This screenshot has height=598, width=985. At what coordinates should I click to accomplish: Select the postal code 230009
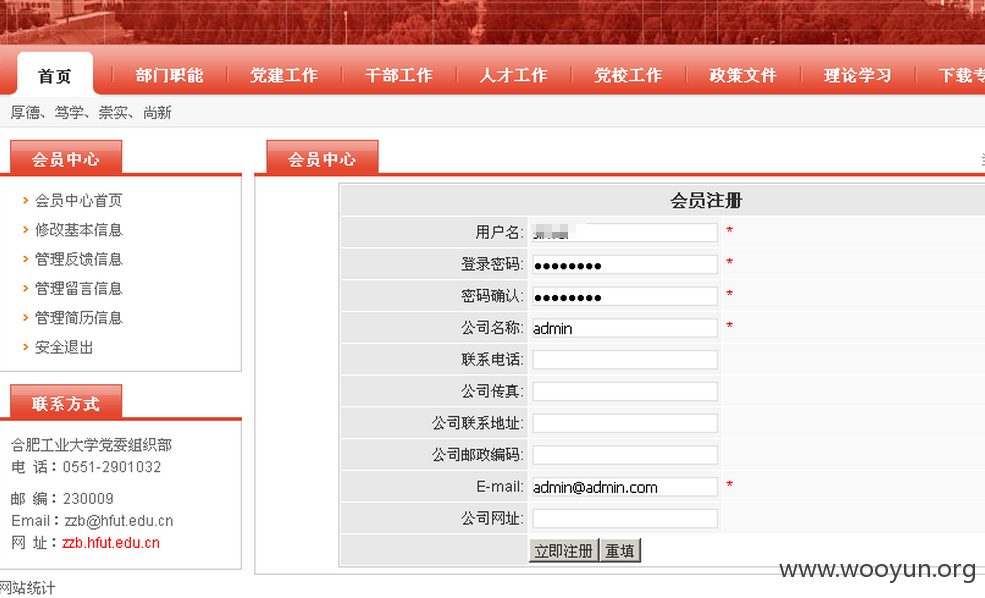(x=88, y=499)
